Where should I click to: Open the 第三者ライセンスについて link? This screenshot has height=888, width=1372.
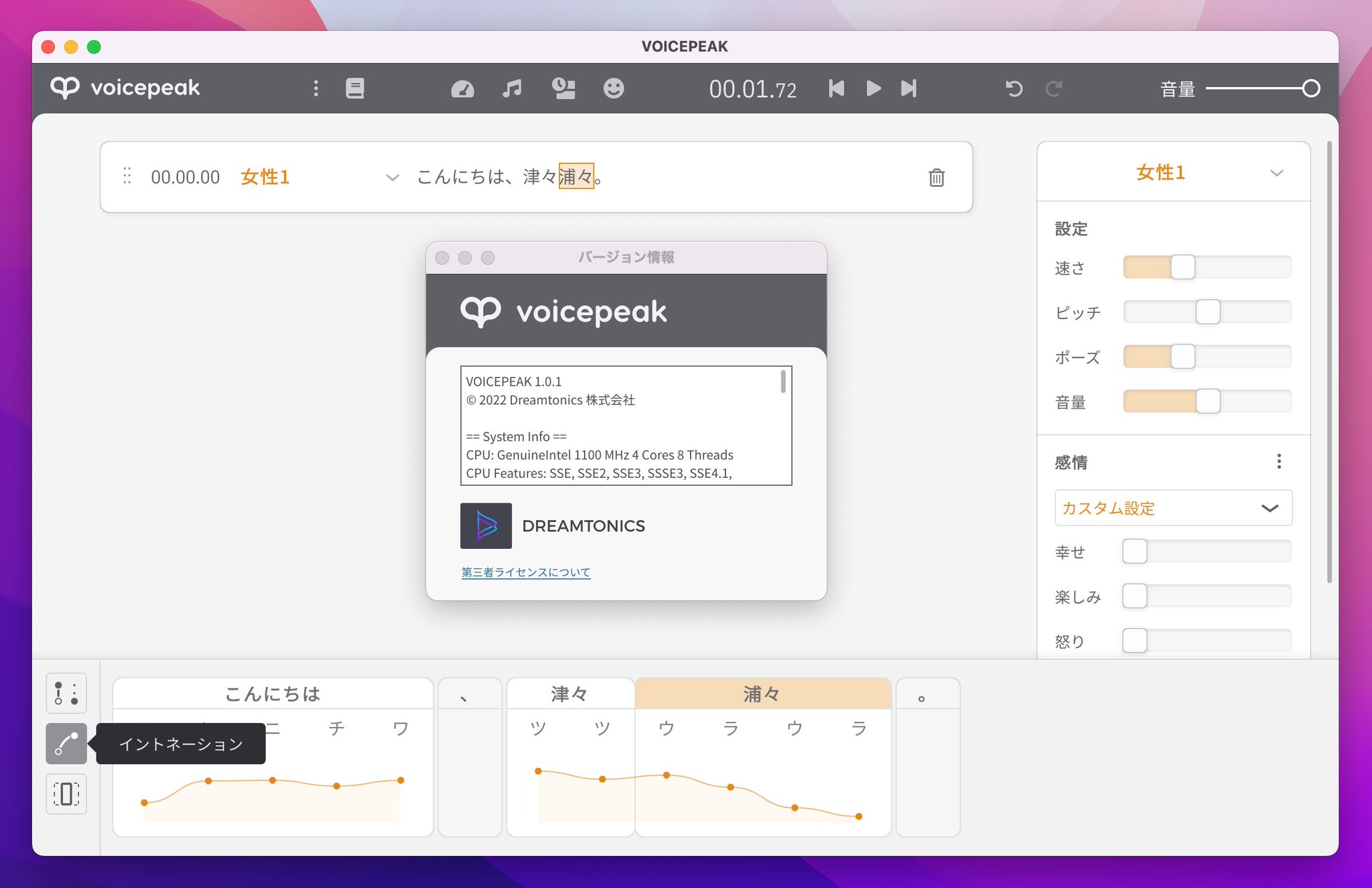coord(526,572)
